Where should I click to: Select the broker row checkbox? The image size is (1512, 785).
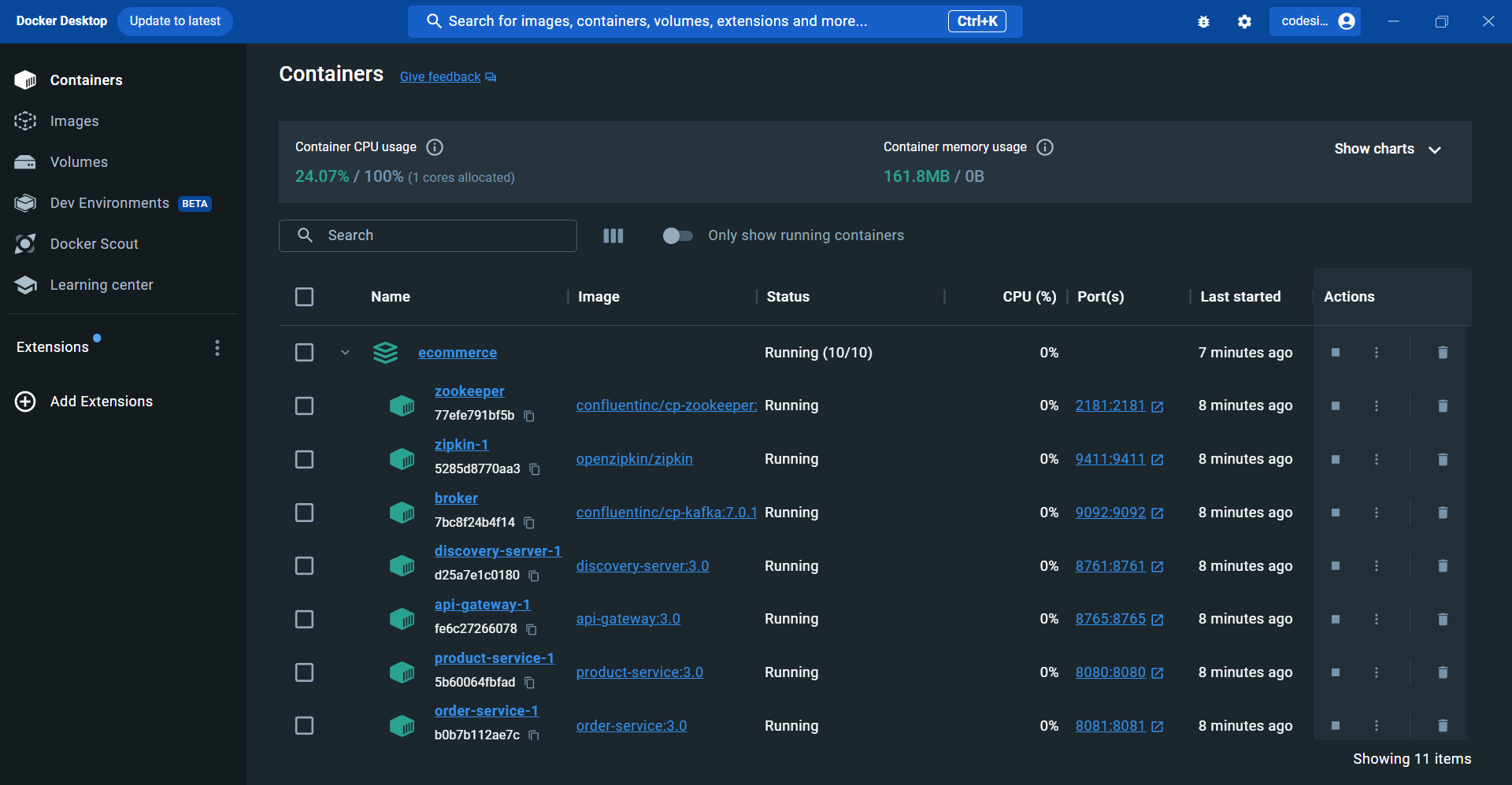304,513
